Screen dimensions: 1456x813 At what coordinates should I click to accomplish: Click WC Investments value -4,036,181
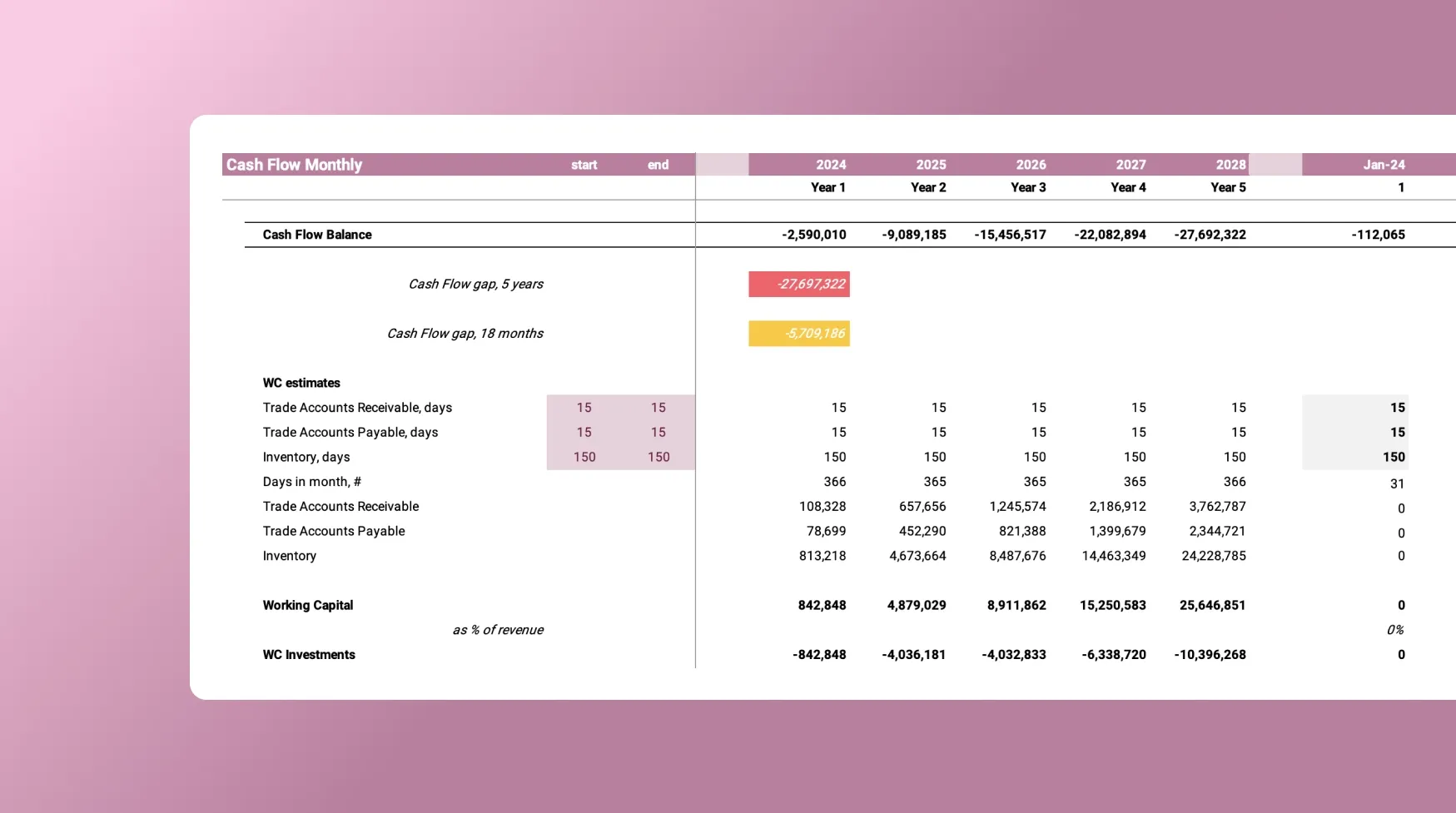(913, 655)
